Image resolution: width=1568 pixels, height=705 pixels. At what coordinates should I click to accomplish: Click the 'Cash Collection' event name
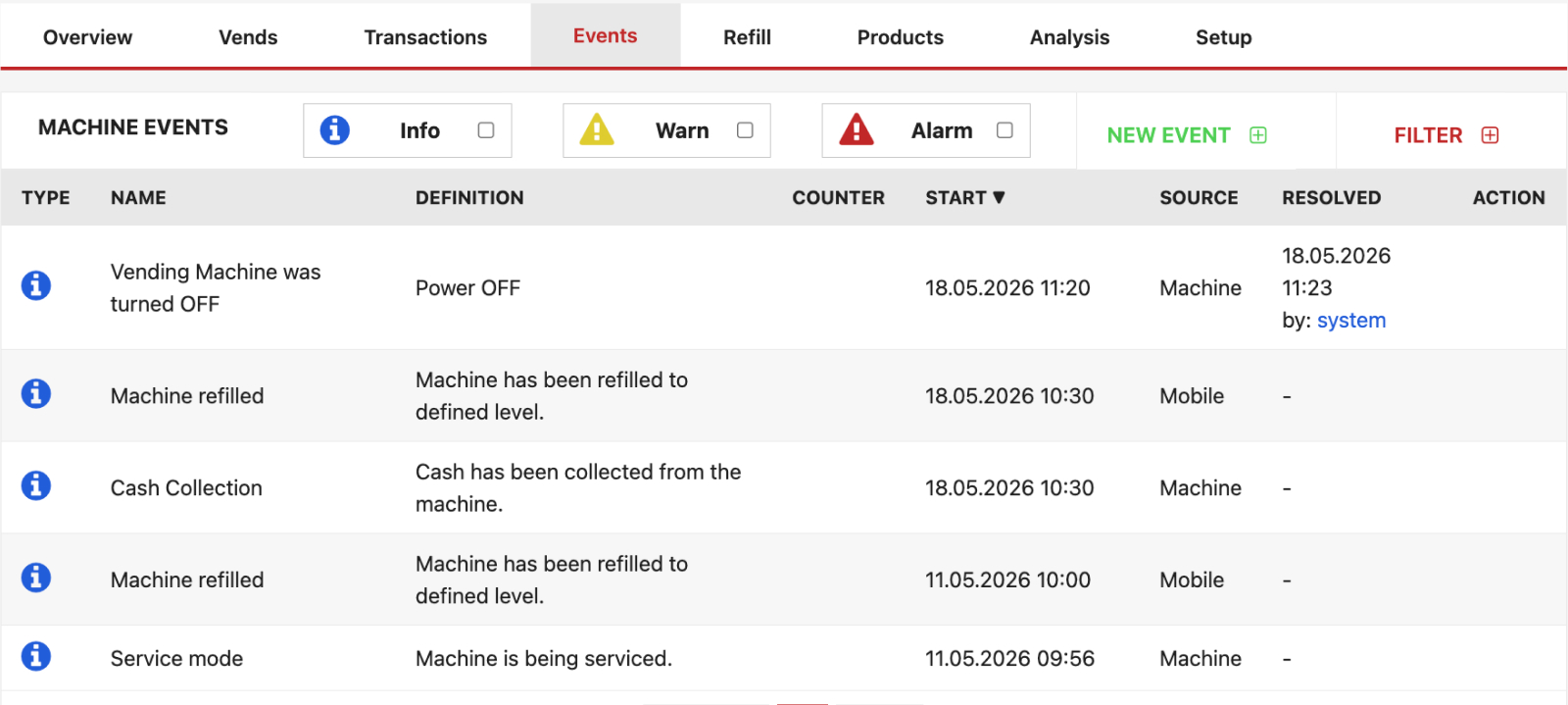tap(186, 488)
